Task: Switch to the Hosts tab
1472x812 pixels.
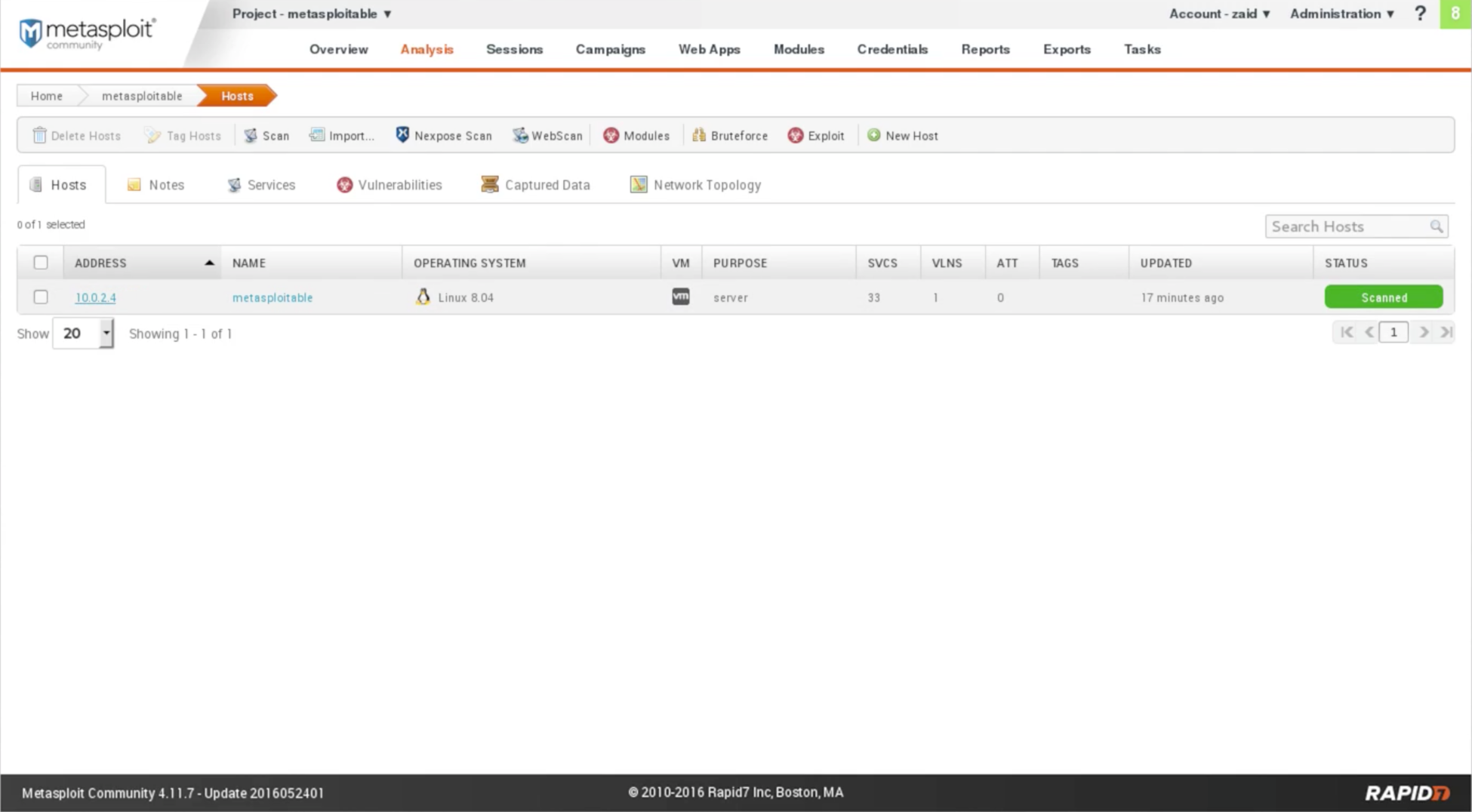Action: [61, 185]
